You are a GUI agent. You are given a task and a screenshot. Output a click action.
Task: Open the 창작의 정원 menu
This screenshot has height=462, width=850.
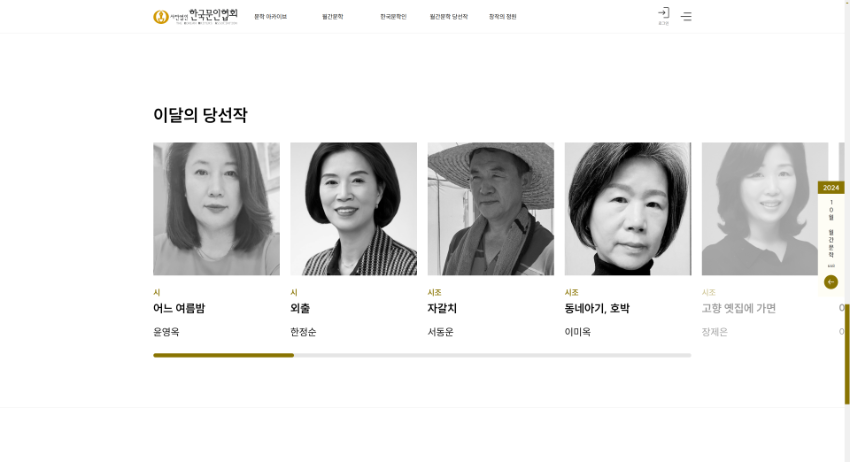coord(503,17)
